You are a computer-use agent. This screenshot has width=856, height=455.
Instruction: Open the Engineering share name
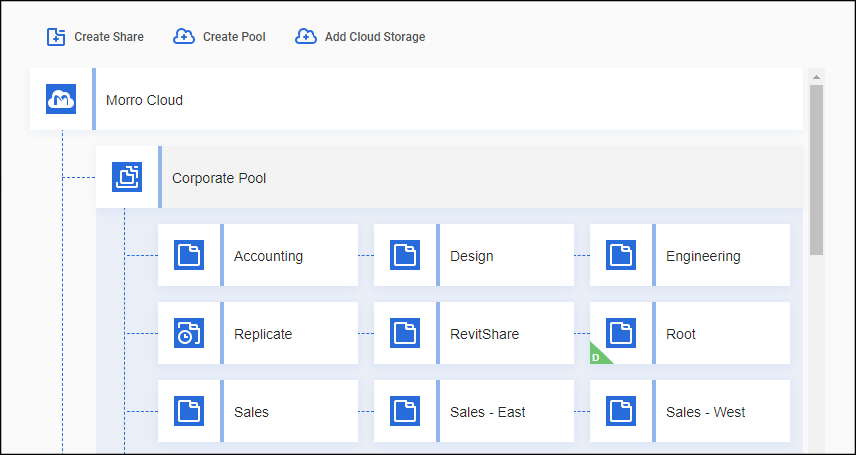pos(703,256)
